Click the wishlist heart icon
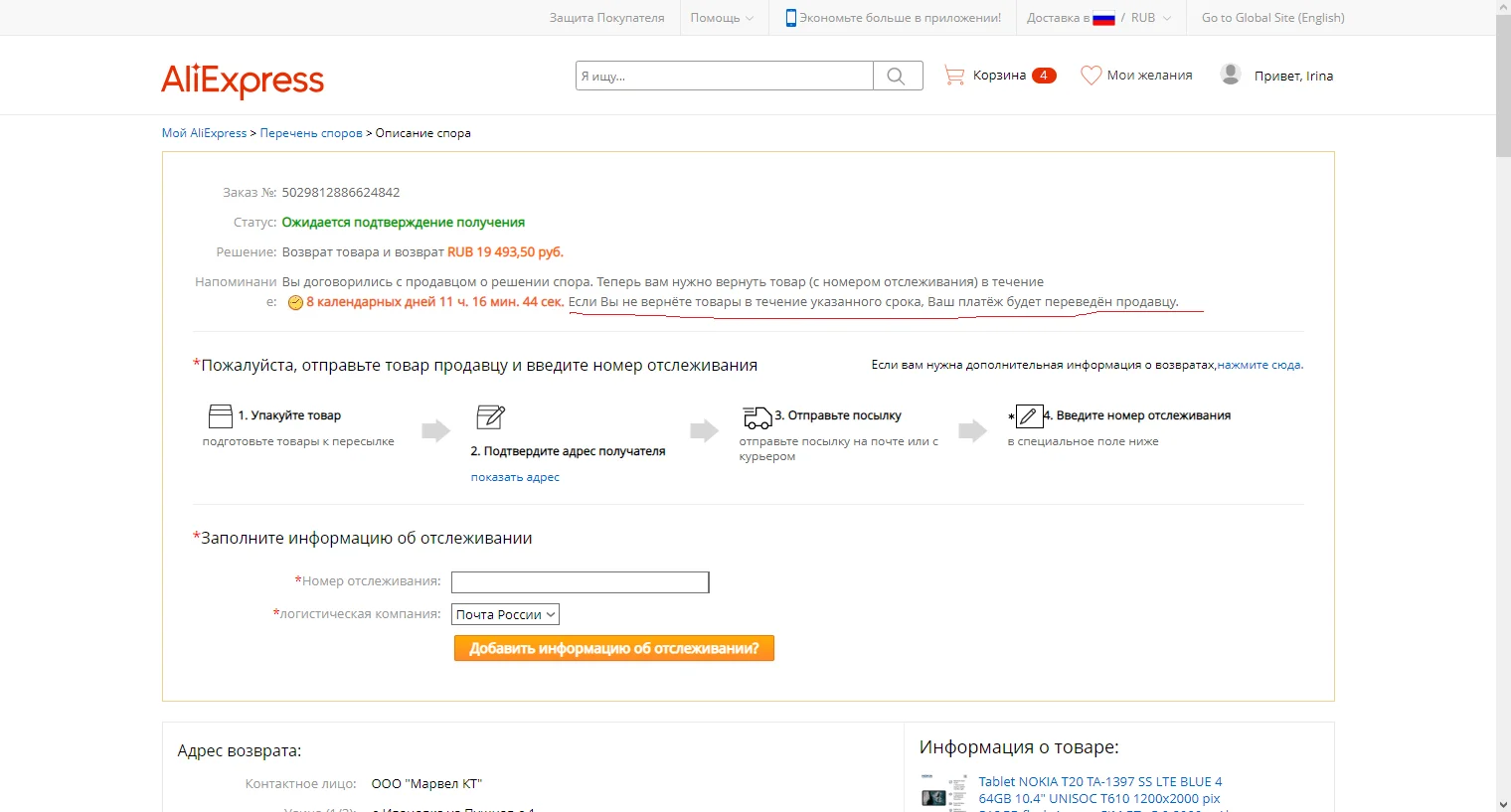The height and width of the screenshot is (812, 1511). [x=1091, y=76]
